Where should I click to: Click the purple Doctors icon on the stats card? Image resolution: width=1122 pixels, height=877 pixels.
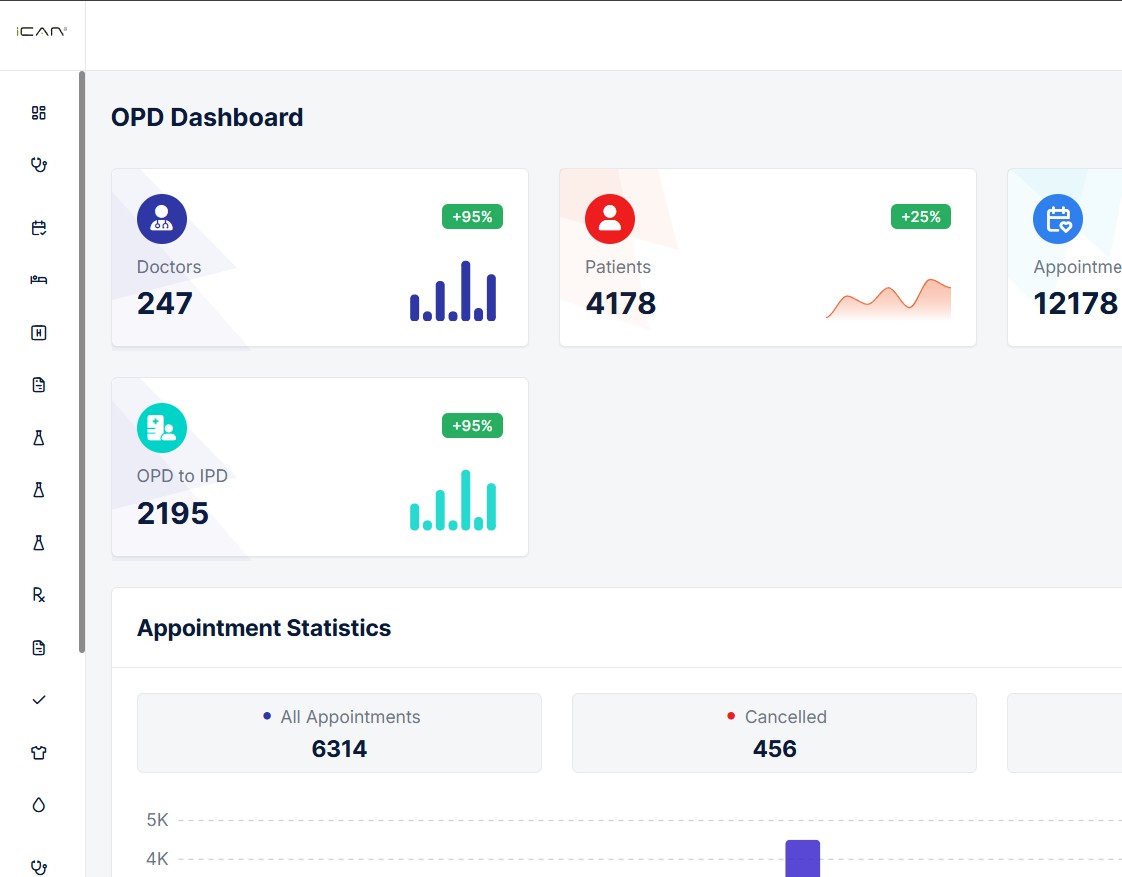coord(162,218)
